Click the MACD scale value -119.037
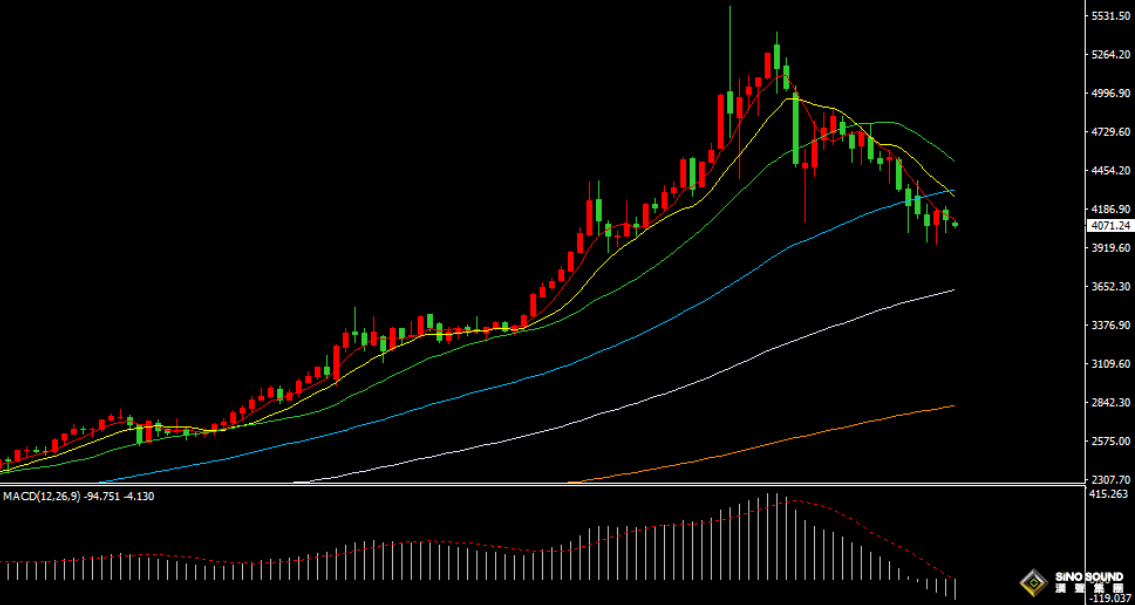This screenshot has height=605, width=1135. tap(1110, 598)
